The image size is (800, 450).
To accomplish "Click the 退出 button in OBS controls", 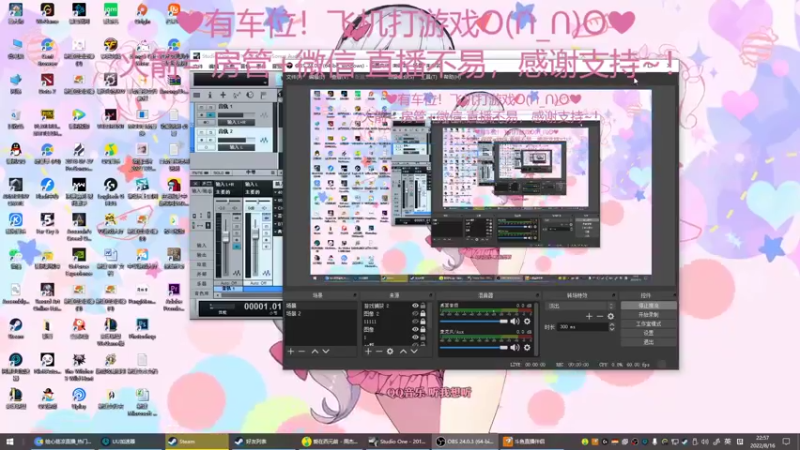I will (648, 342).
